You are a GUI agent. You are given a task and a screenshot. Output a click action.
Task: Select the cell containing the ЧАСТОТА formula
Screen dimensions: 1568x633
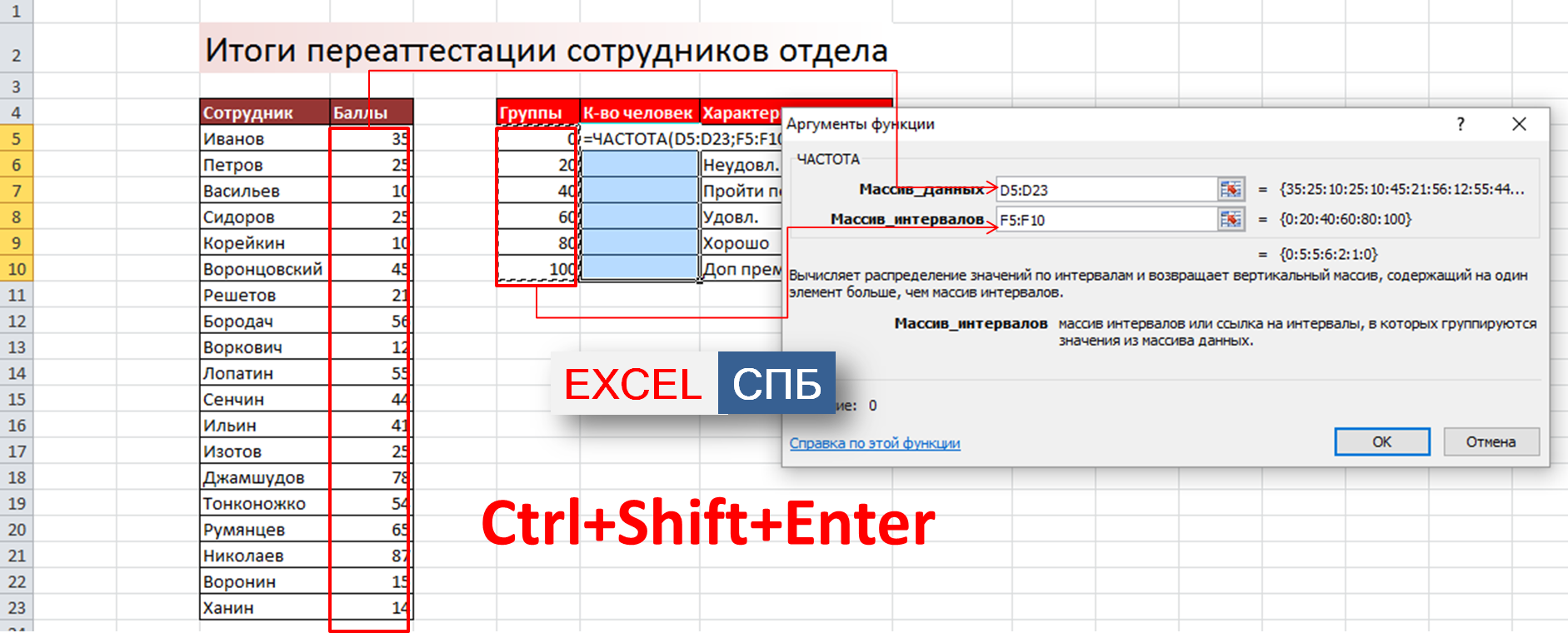pyautogui.click(x=639, y=138)
